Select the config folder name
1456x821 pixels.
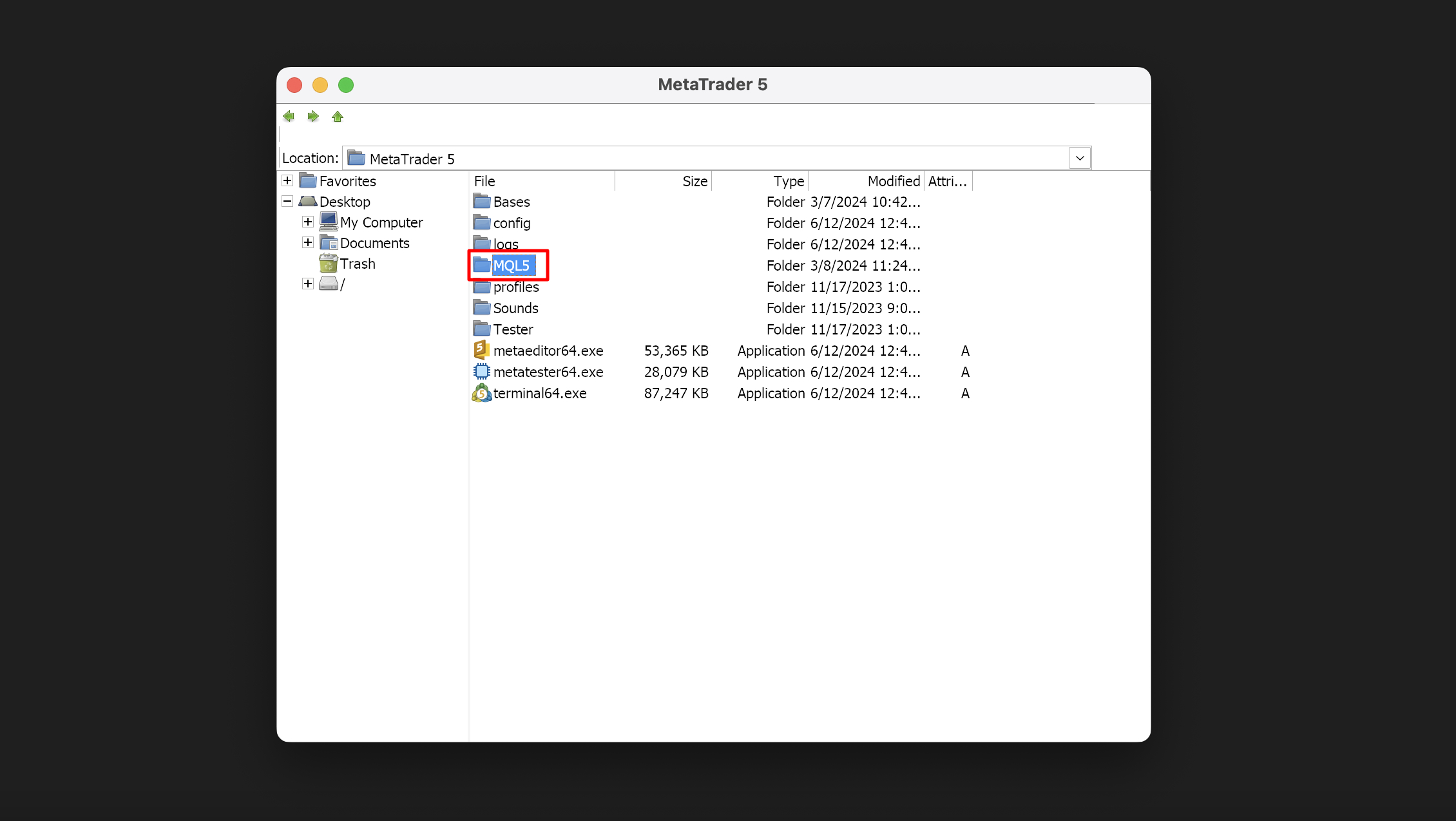pyautogui.click(x=512, y=223)
